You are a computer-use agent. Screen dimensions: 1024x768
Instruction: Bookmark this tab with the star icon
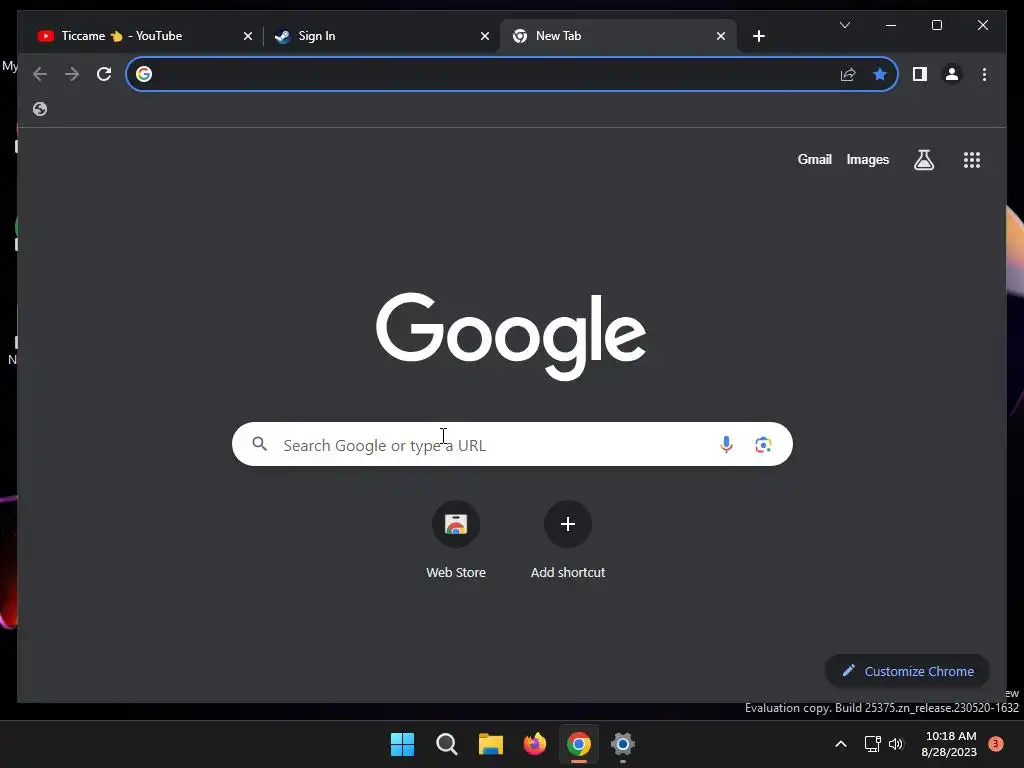(x=880, y=74)
